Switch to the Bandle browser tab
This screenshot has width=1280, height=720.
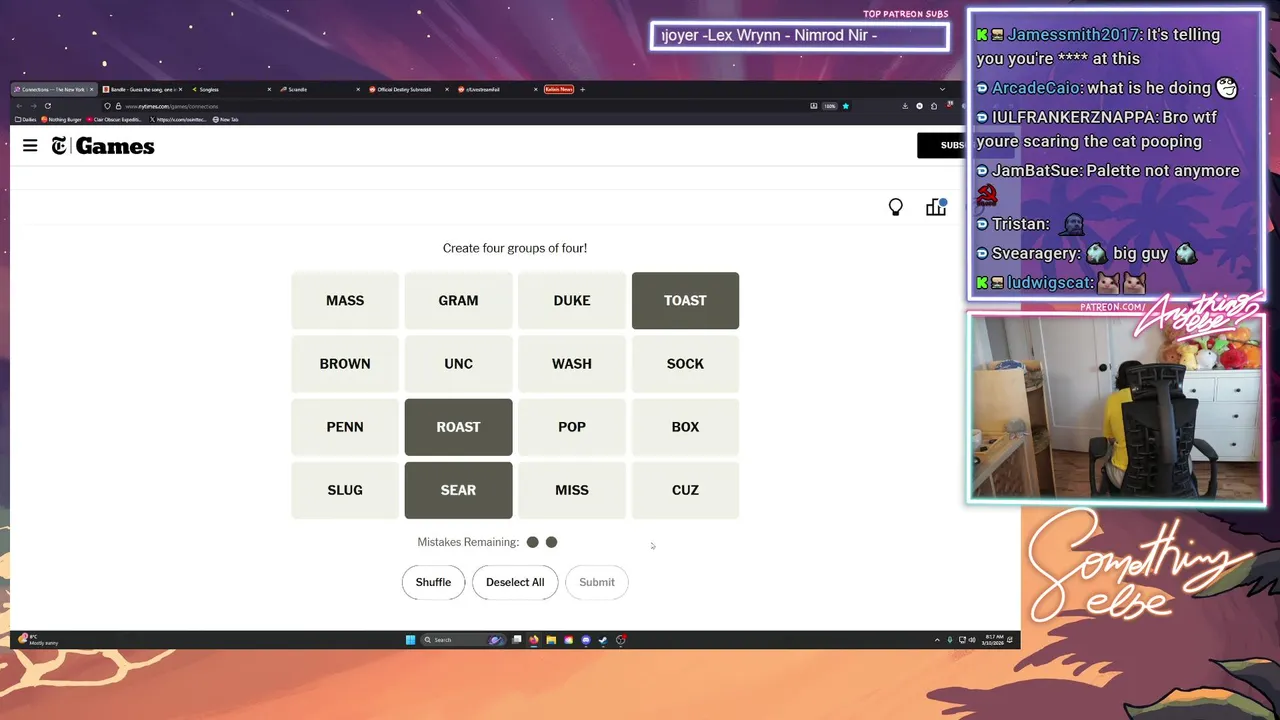point(141,89)
